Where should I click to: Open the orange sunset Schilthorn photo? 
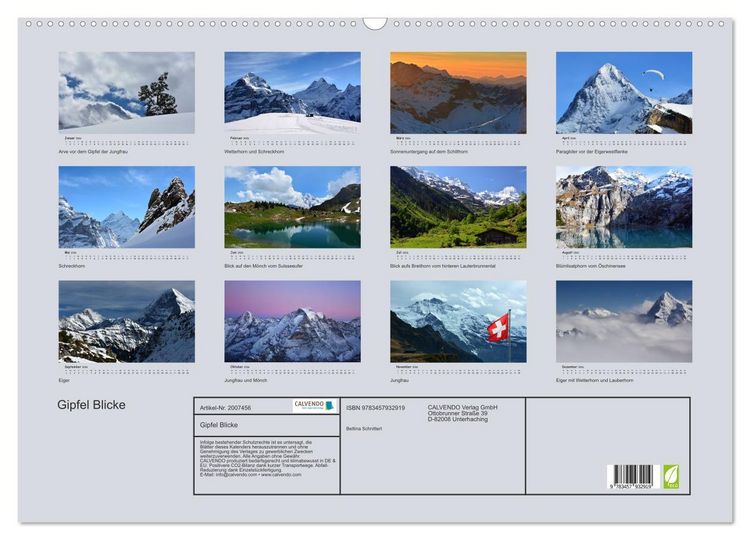point(458,93)
